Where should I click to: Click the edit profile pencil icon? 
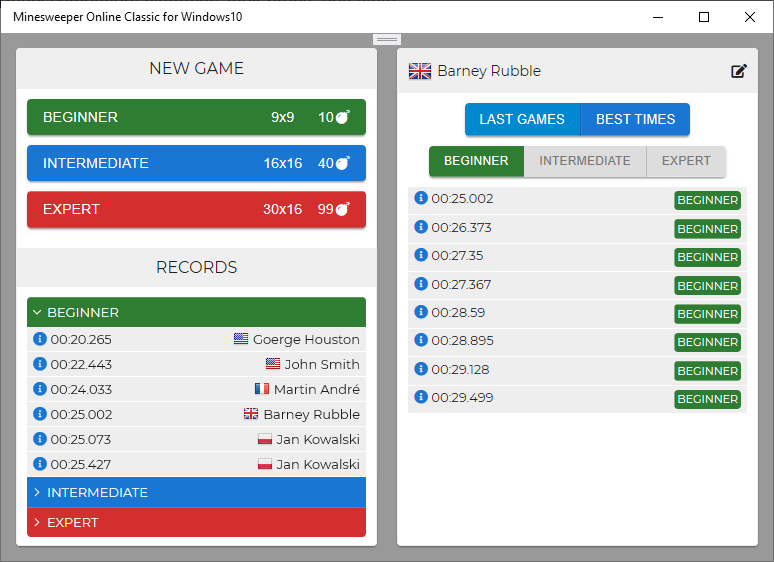pyautogui.click(x=738, y=71)
